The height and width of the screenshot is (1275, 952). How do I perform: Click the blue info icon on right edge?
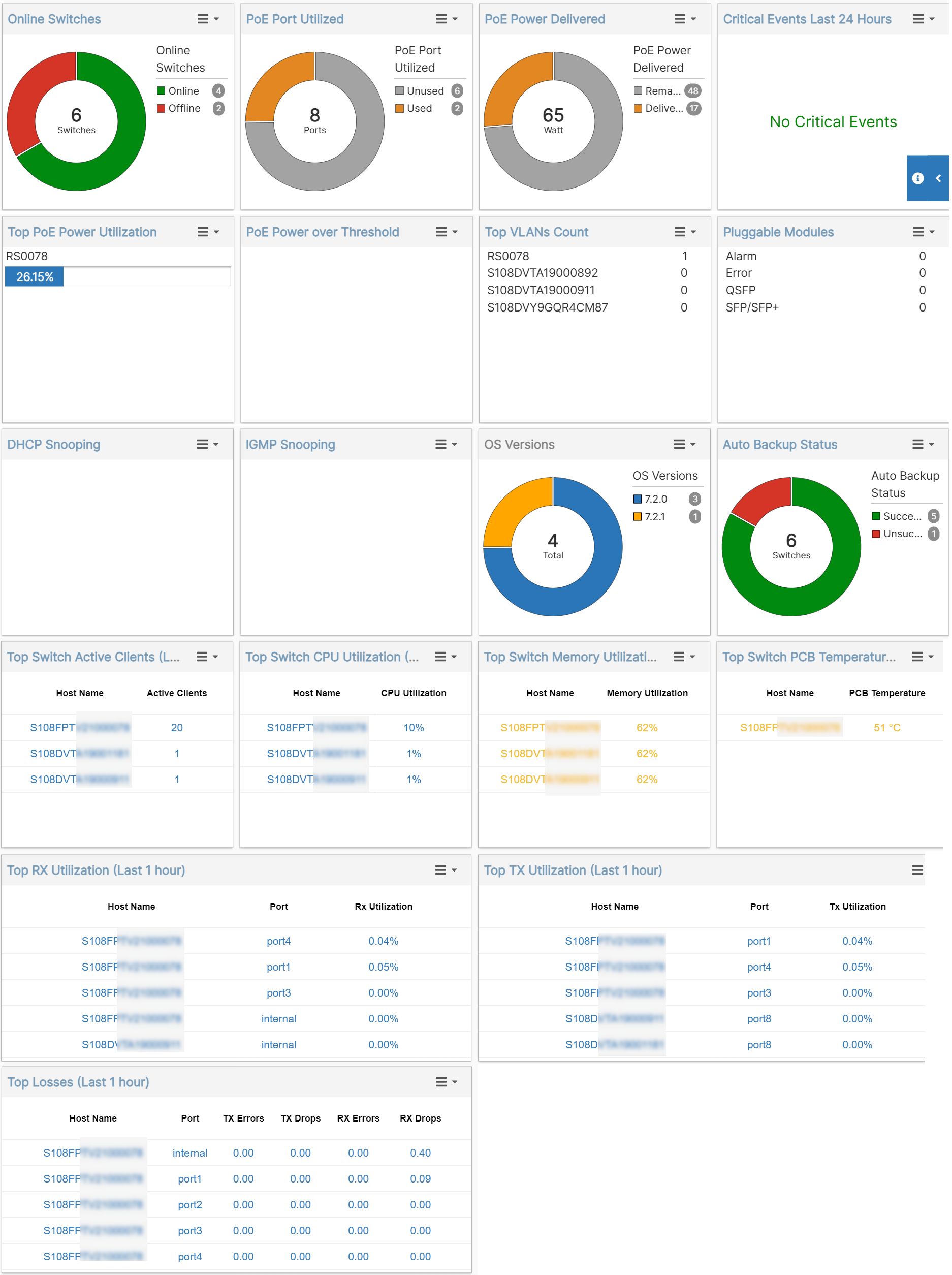(x=917, y=179)
